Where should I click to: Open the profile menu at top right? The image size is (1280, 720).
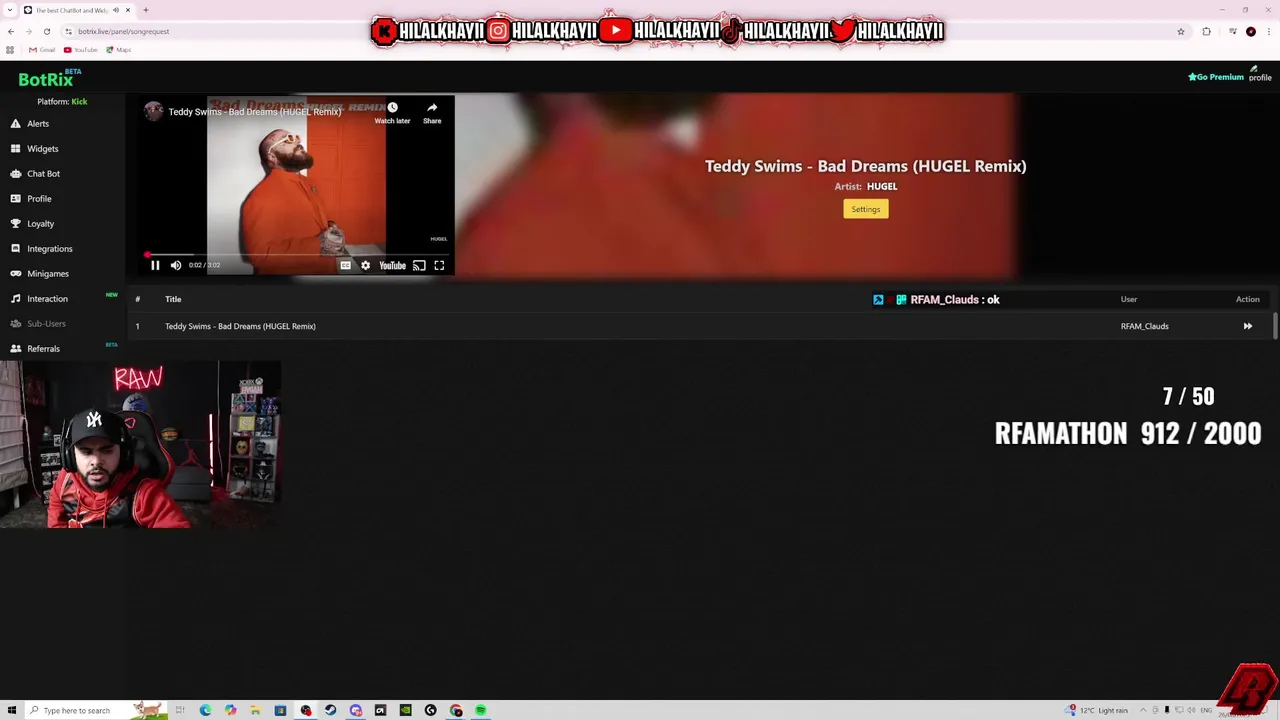coord(1259,74)
